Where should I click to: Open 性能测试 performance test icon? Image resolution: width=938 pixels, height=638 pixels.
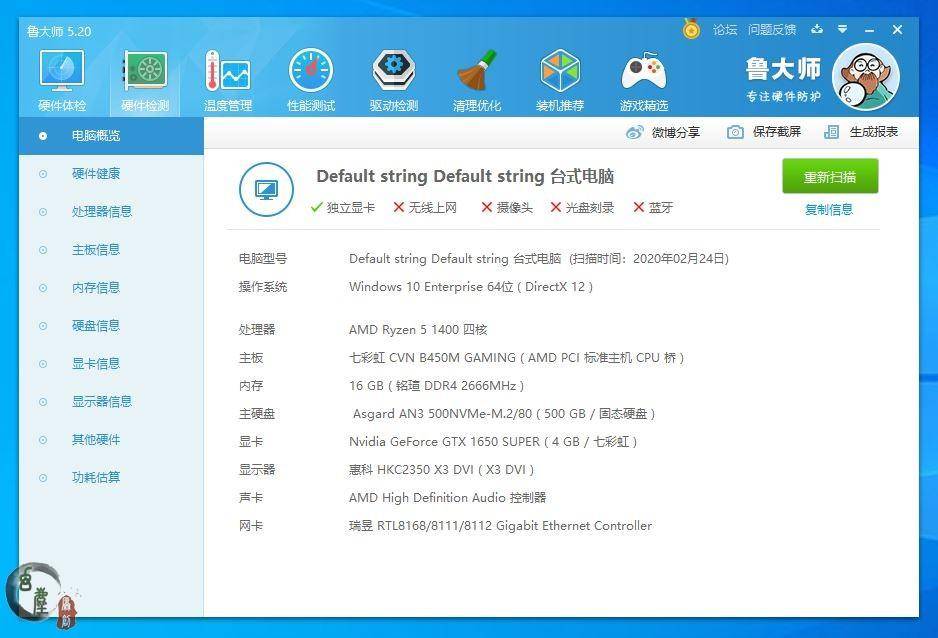310,71
